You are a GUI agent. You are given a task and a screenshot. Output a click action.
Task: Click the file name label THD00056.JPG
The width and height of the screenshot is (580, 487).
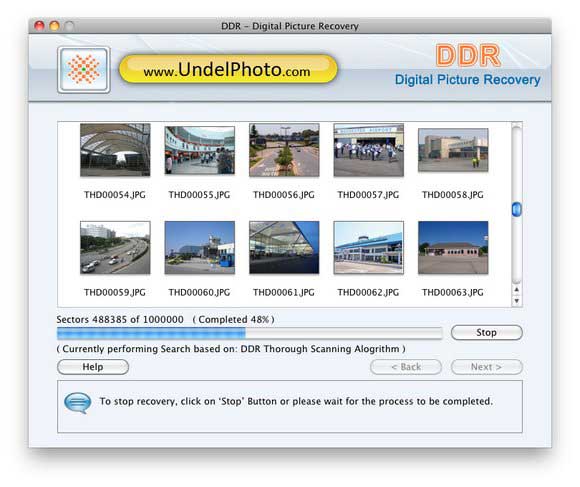pos(284,195)
